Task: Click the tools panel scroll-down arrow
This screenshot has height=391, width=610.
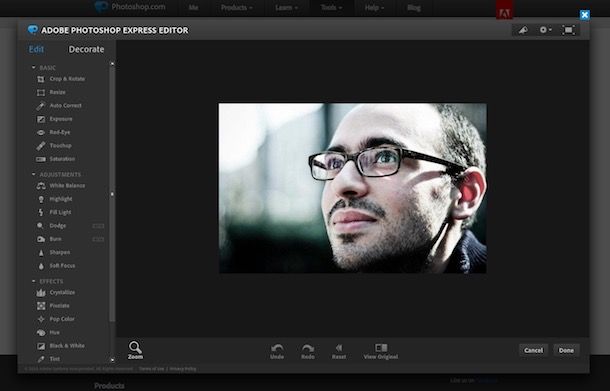Action: [112, 360]
